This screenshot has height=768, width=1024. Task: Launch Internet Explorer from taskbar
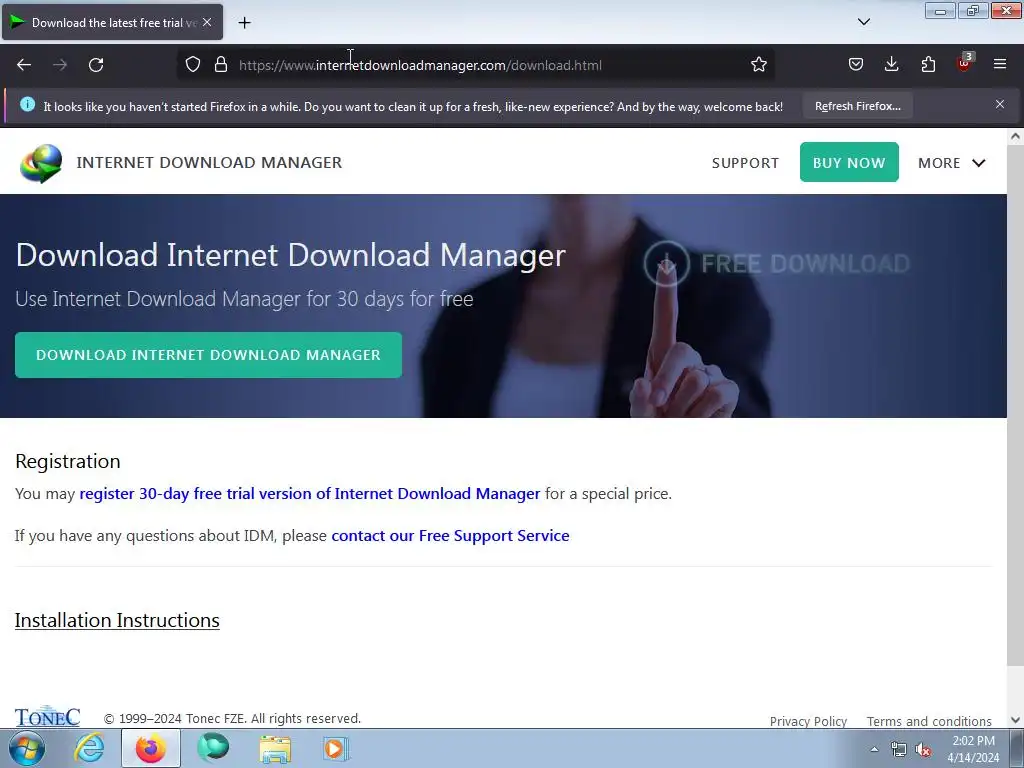point(89,748)
